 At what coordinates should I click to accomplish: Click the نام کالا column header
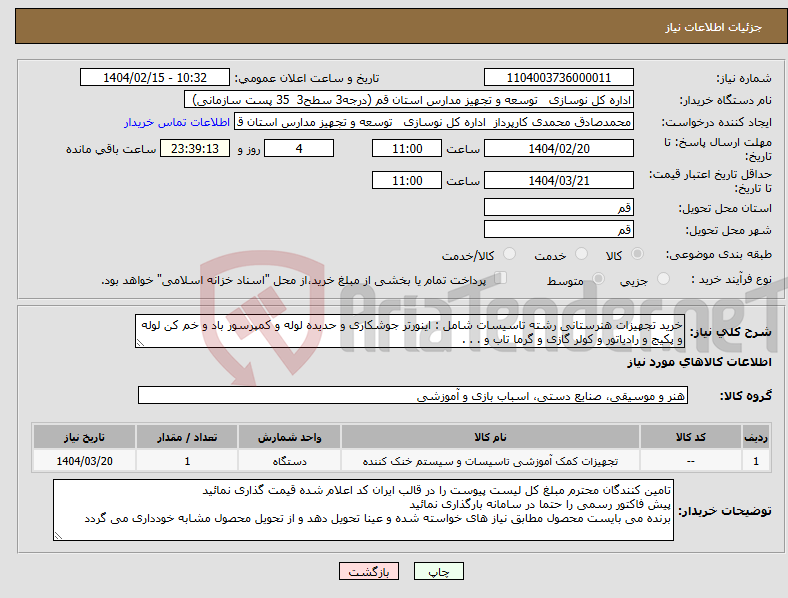pyautogui.click(x=490, y=437)
